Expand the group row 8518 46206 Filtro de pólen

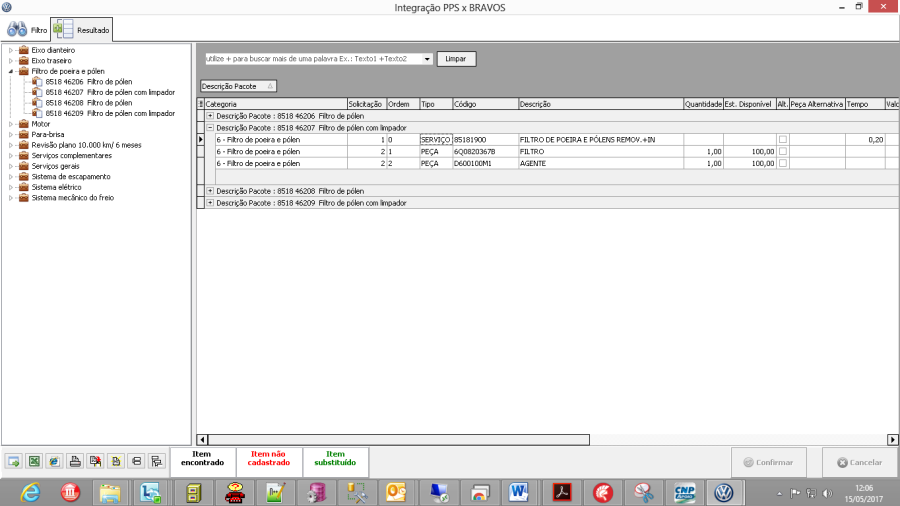pyautogui.click(x=210, y=116)
